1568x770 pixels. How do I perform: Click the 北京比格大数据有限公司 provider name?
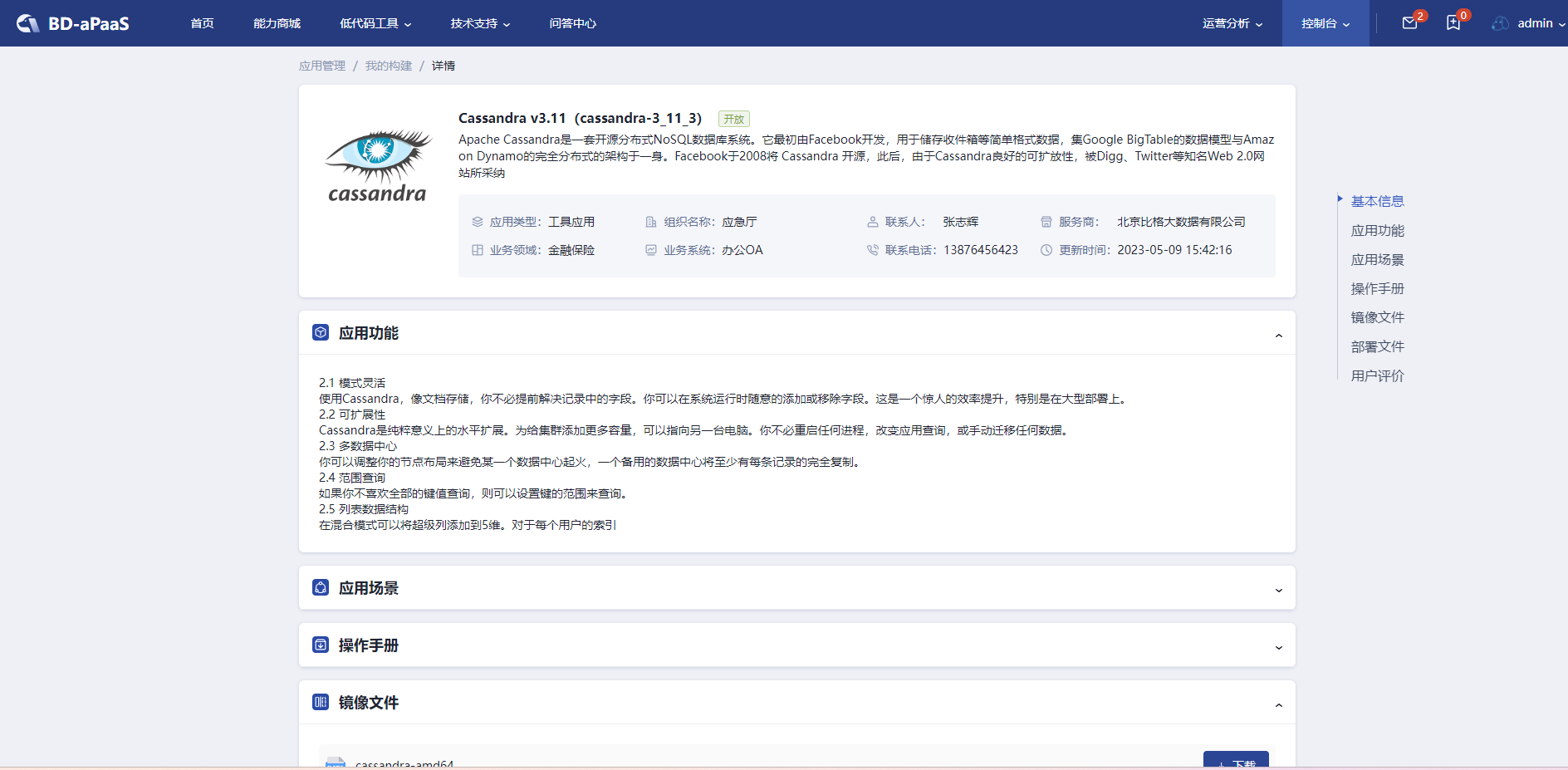(1181, 222)
